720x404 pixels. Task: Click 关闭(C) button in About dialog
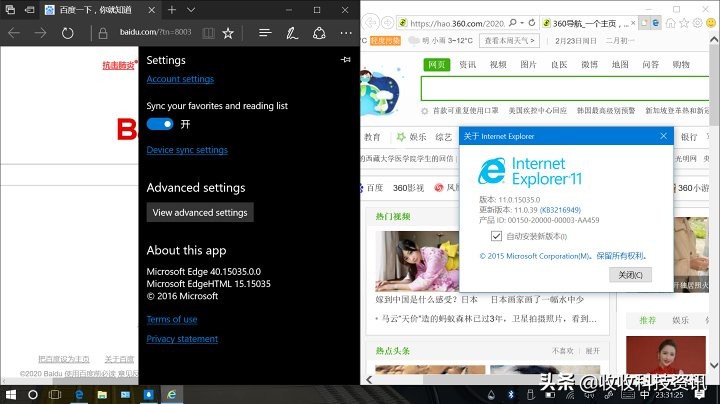[630, 275]
